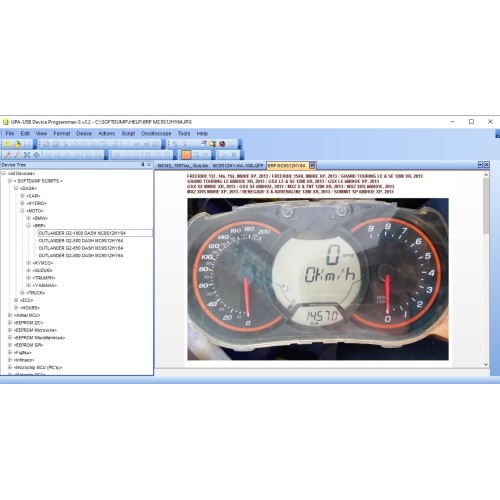Collapse the All Devices root node

4,173
